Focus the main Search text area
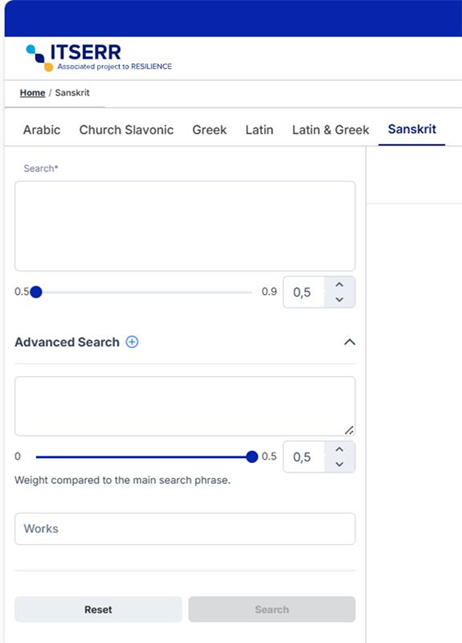462x643 pixels. pyautogui.click(x=185, y=226)
